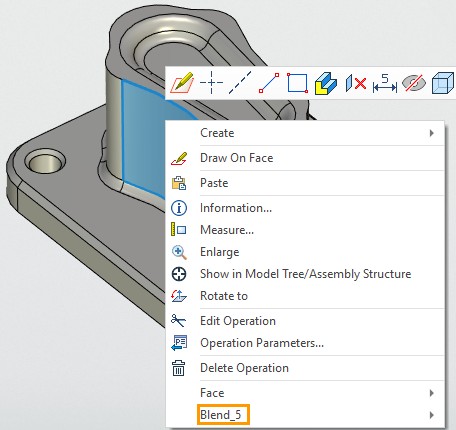The image size is (456, 430).
Task: Click the wireframe cube display icon
Action: [x=443, y=83]
